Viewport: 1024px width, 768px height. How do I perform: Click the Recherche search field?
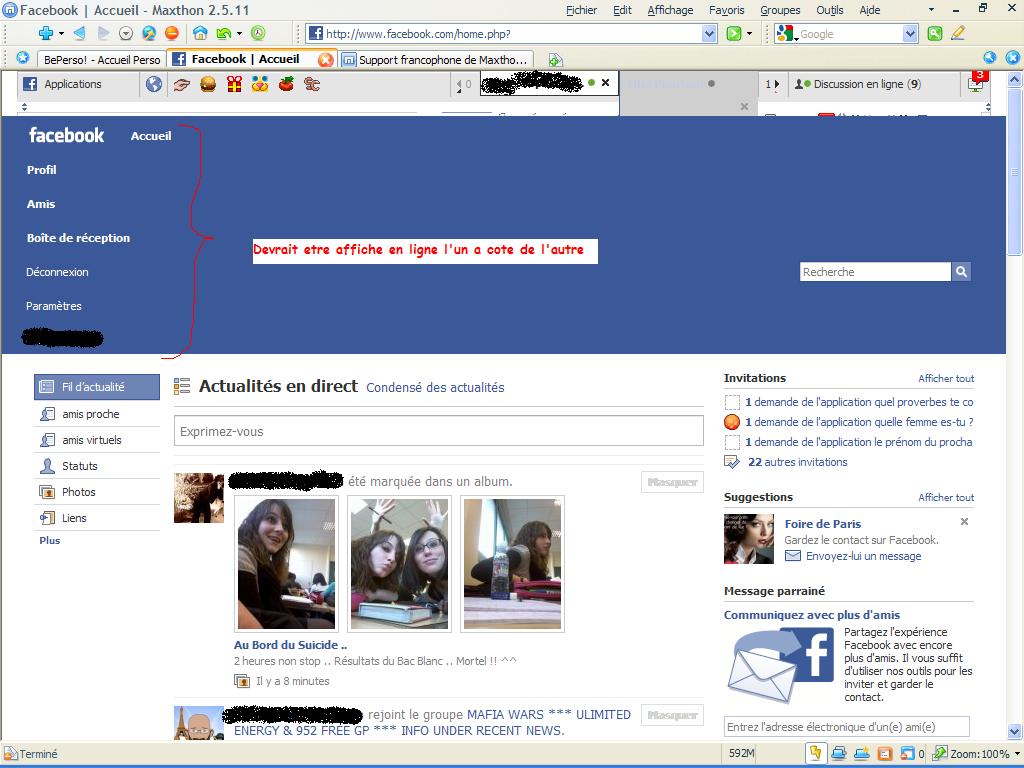click(875, 272)
